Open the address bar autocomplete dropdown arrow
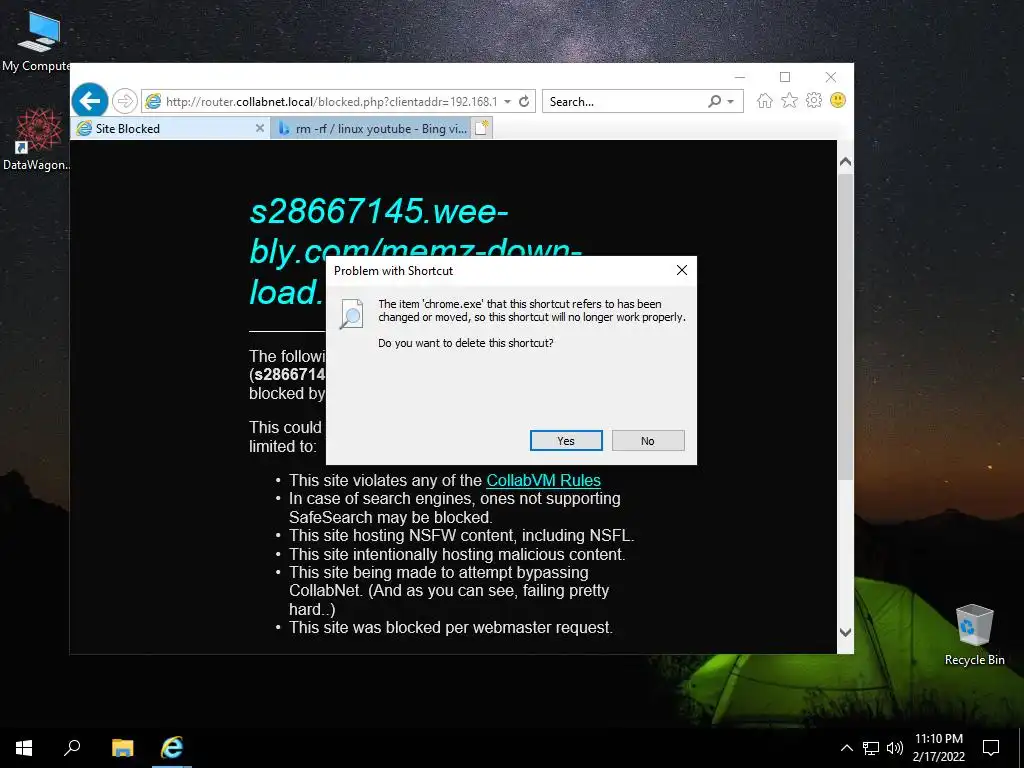Screen dimensions: 1024x768 507,101
